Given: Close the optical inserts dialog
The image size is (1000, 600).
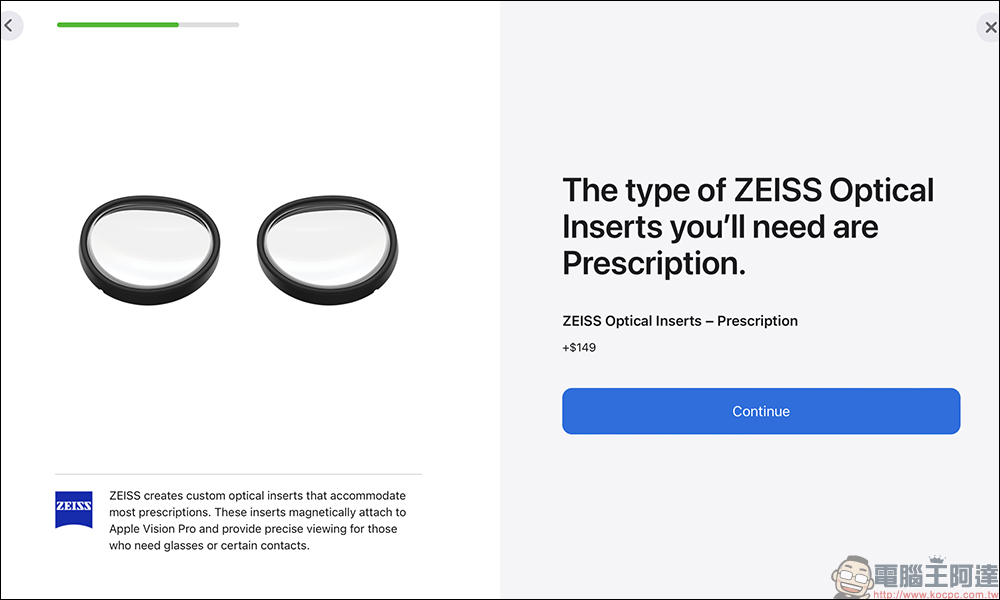Looking at the screenshot, I should click(x=990, y=27).
